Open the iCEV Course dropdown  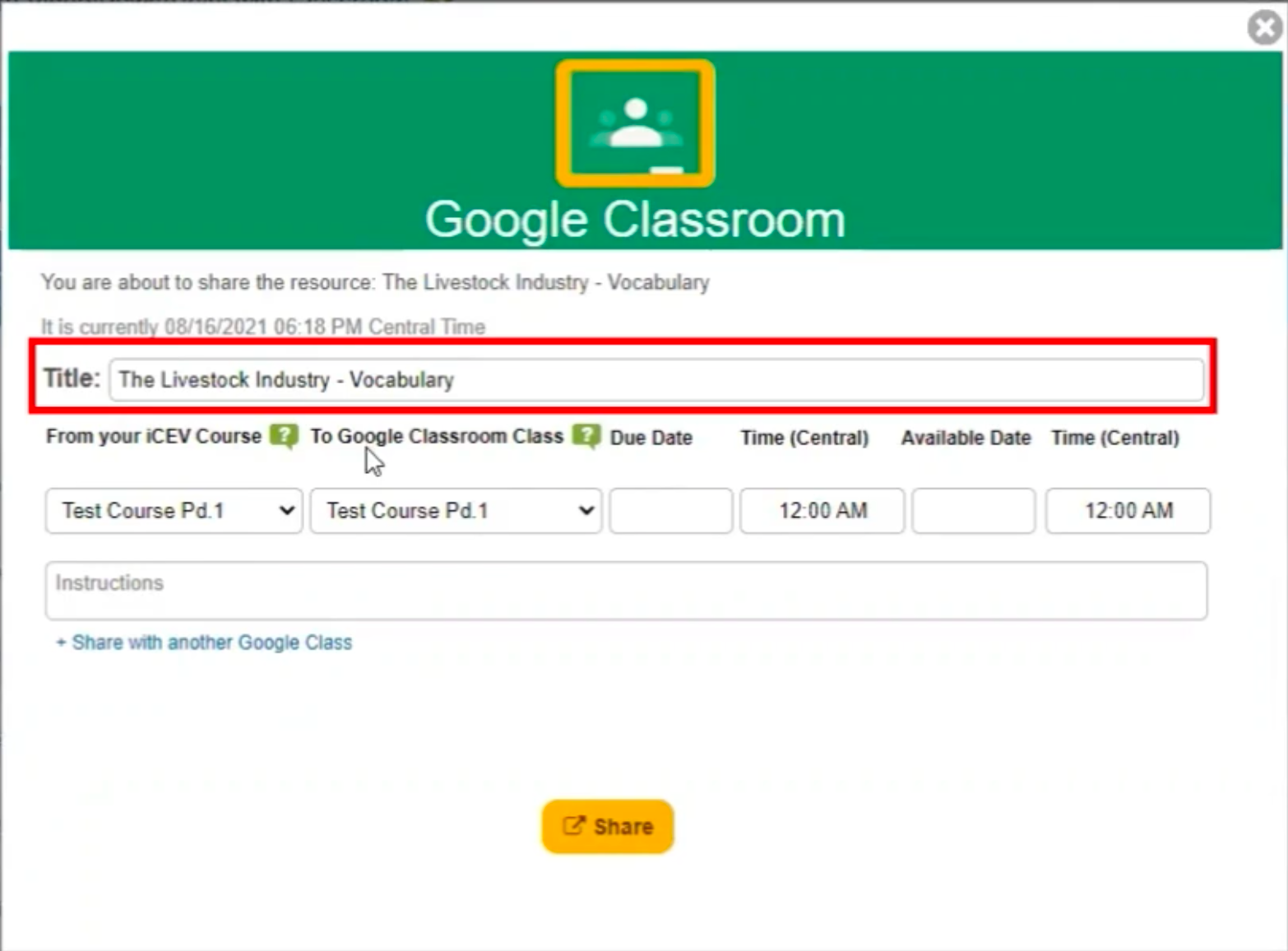(174, 511)
